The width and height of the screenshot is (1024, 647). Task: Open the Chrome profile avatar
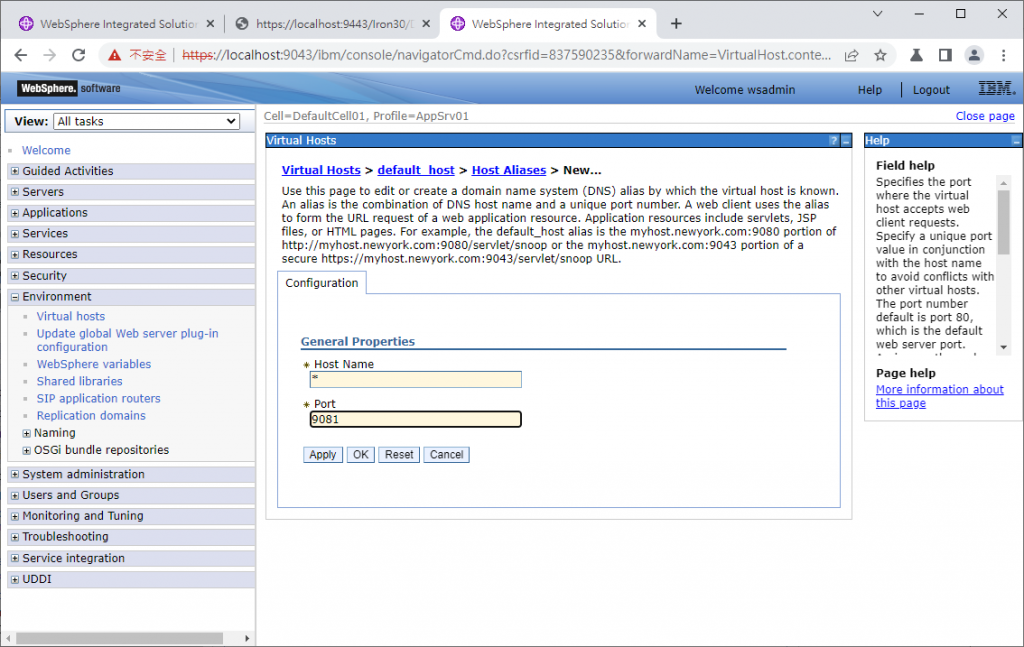(x=974, y=55)
